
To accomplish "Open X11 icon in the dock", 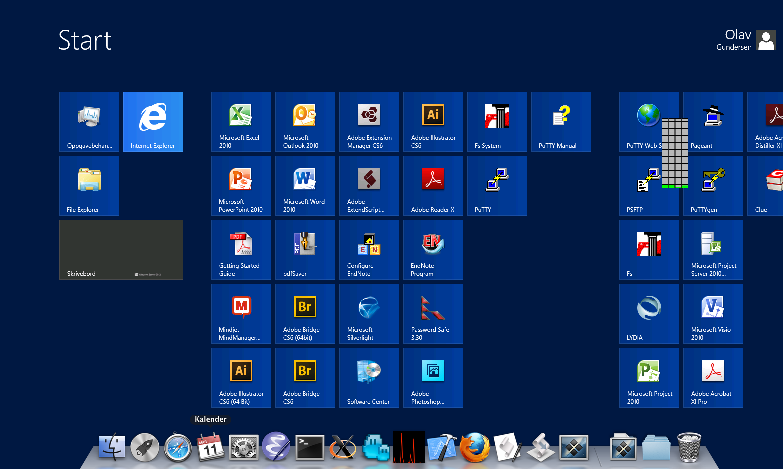I will (x=343, y=447).
